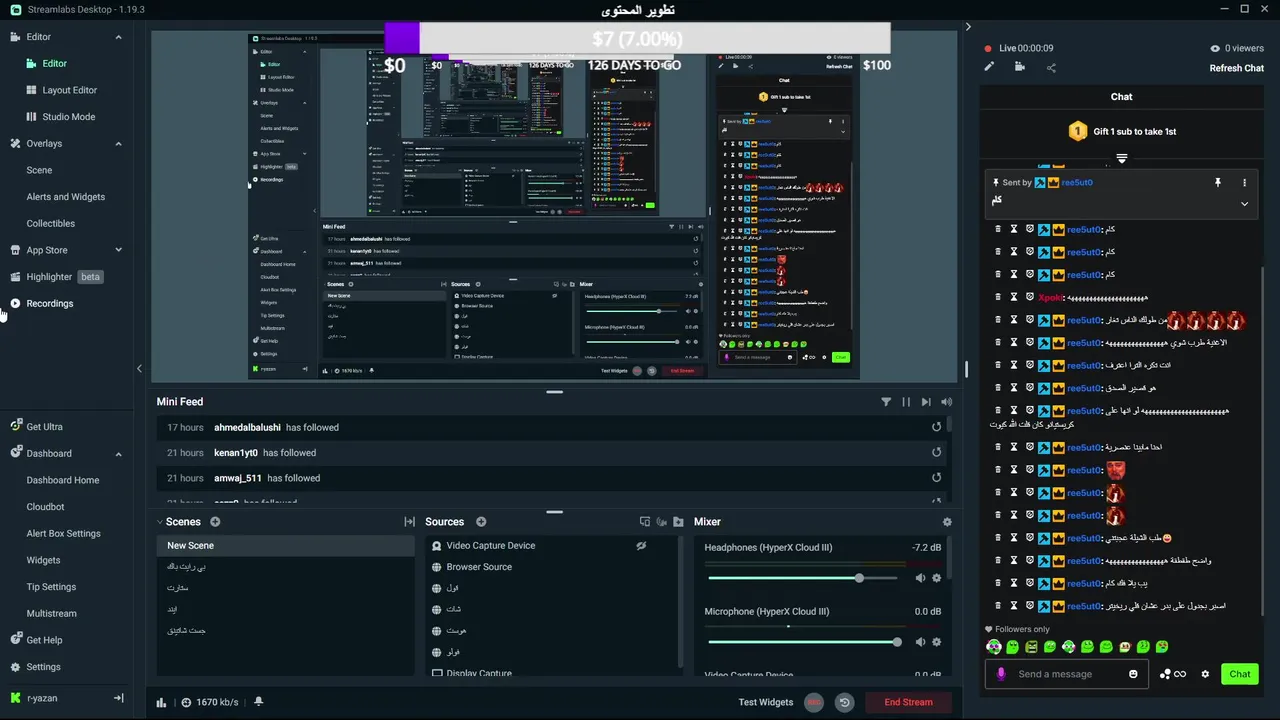
Task: Click pinned message pin icon
Action: (x=1217, y=183)
